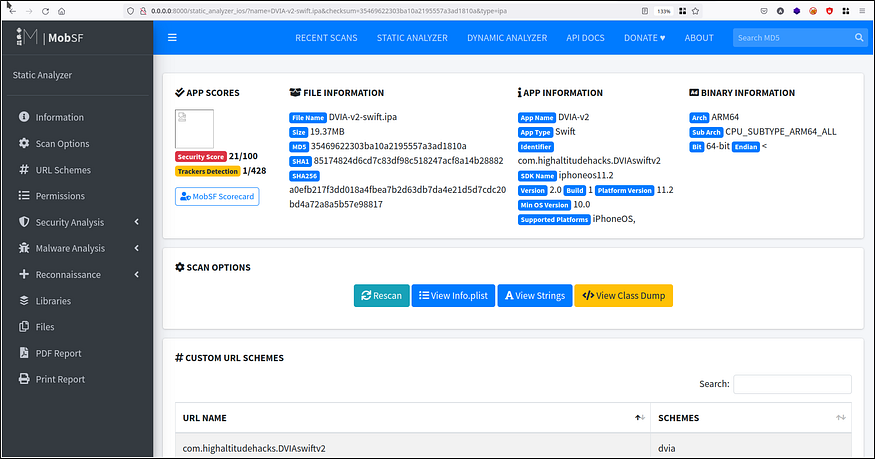Viewport: 875px width, 459px height.
Task: Click the Malware Analysis bug icon
Action: pyautogui.click(x=24, y=248)
